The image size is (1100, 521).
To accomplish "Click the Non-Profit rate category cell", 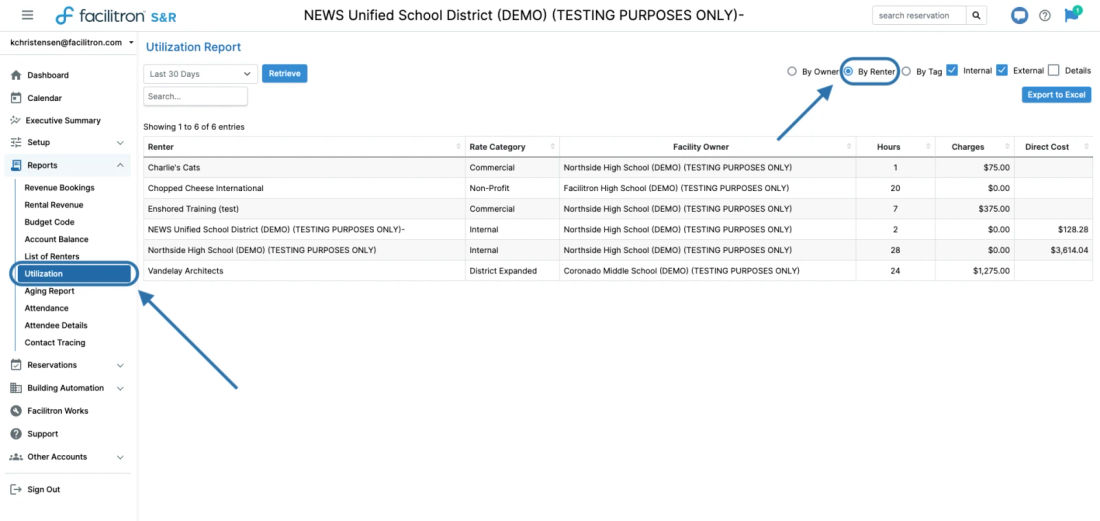I will [512, 188].
